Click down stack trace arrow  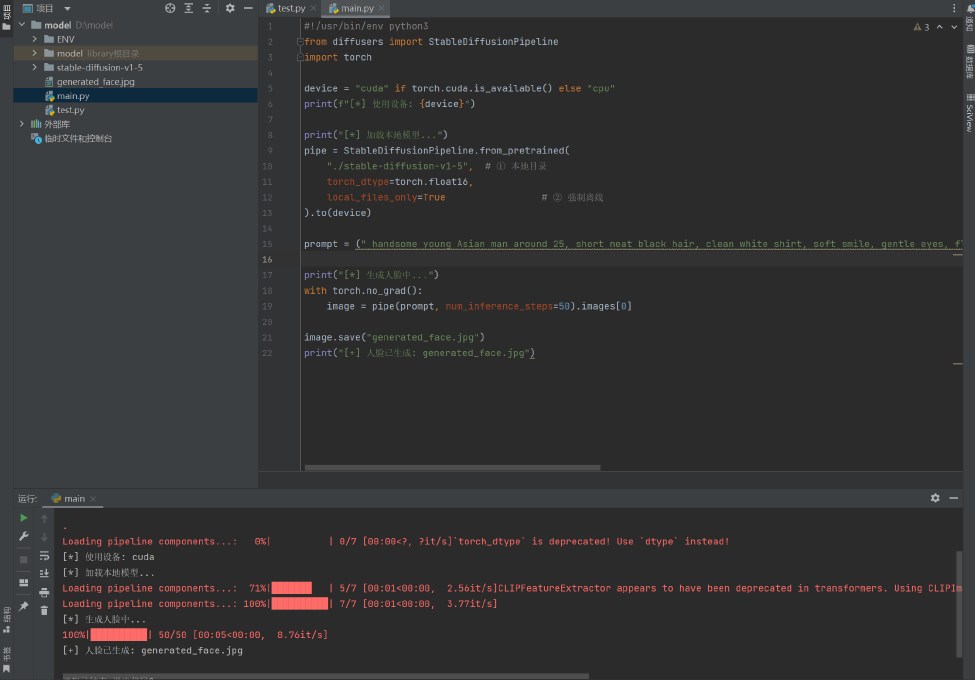coord(44,536)
